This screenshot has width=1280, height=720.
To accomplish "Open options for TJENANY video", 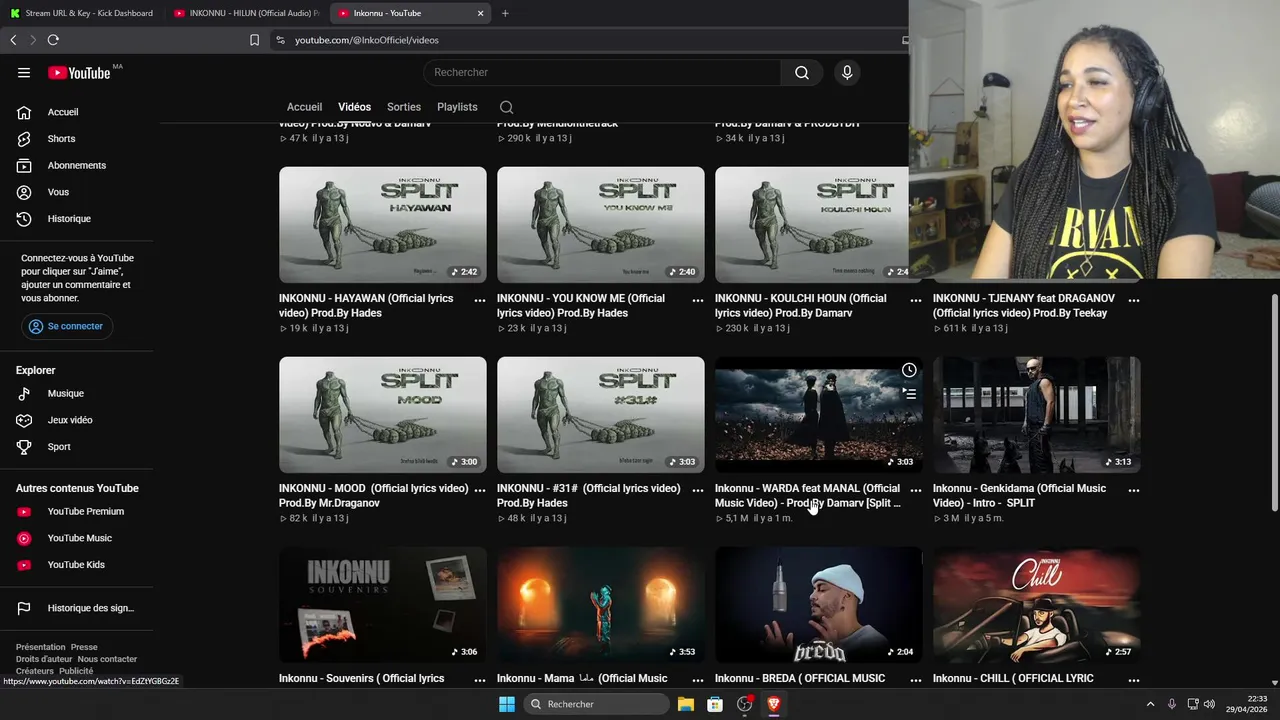I will coord(1134,300).
